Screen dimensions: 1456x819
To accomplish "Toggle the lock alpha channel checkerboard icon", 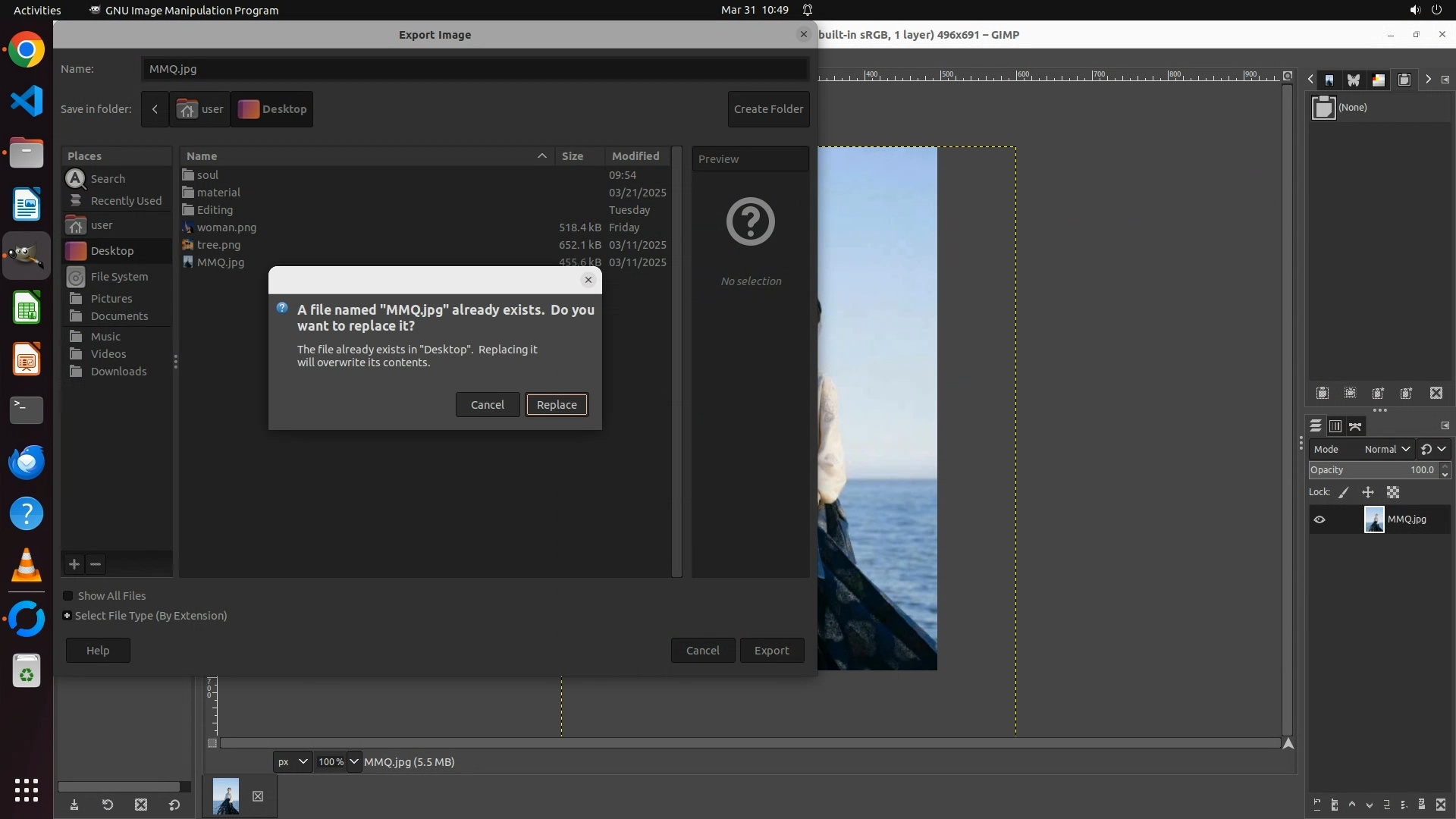I will [x=1393, y=493].
